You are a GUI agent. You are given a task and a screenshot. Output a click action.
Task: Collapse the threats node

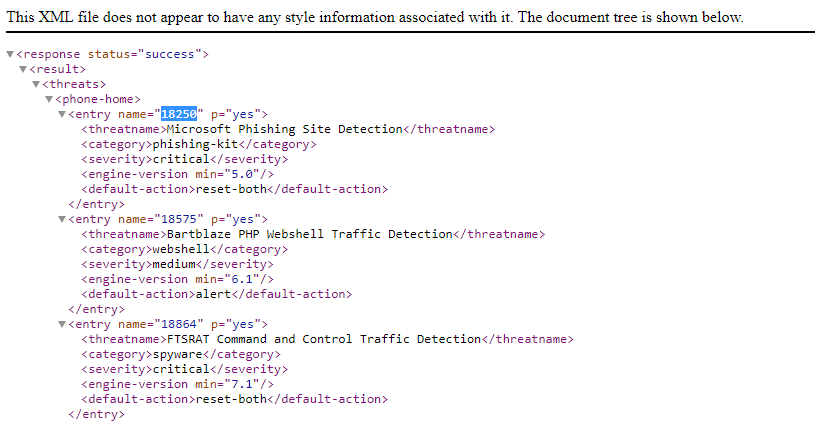pyautogui.click(x=36, y=84)
